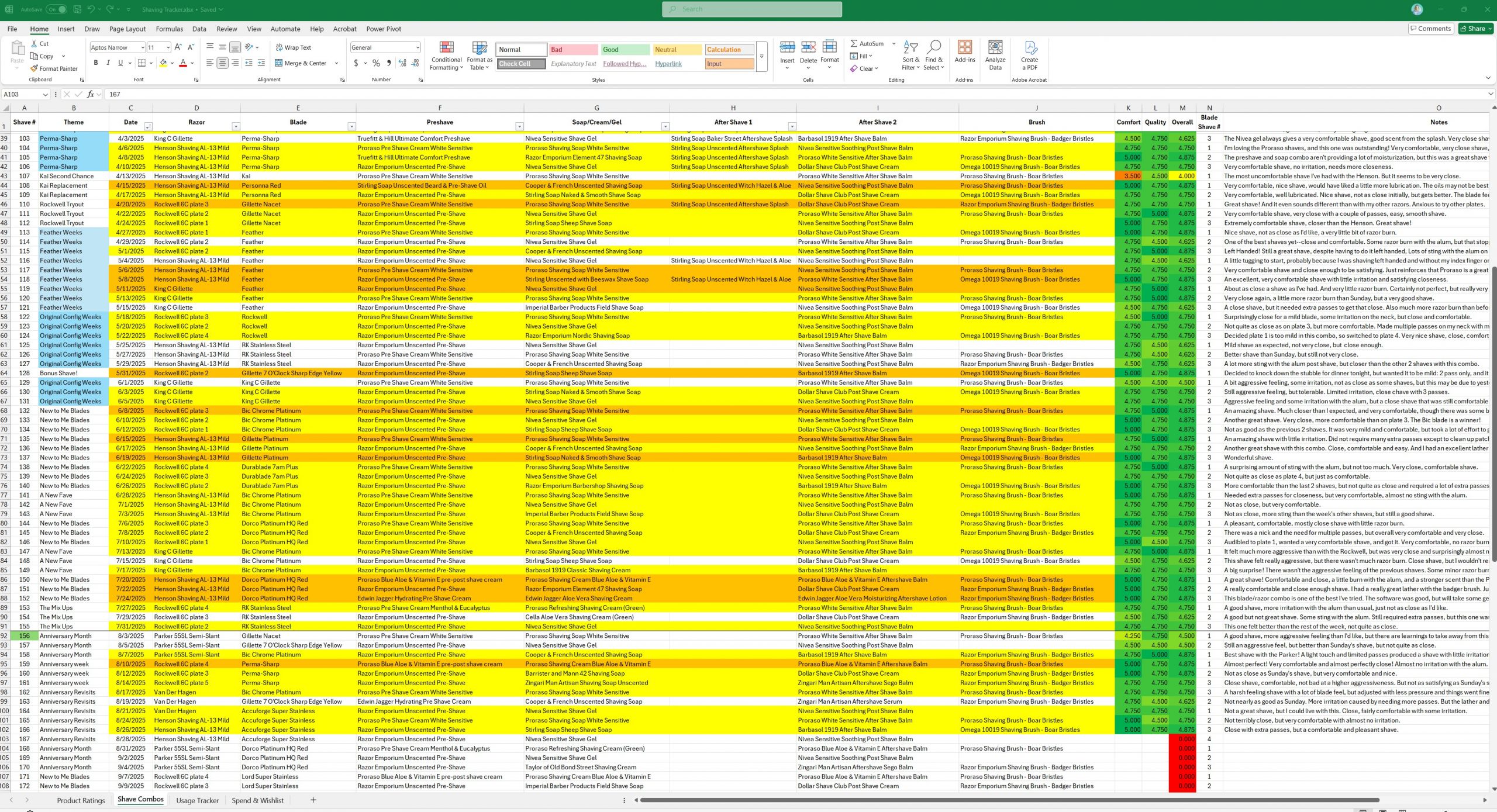
Task: Expand the Number Format dropdown showing General
Action: (417, 47)
